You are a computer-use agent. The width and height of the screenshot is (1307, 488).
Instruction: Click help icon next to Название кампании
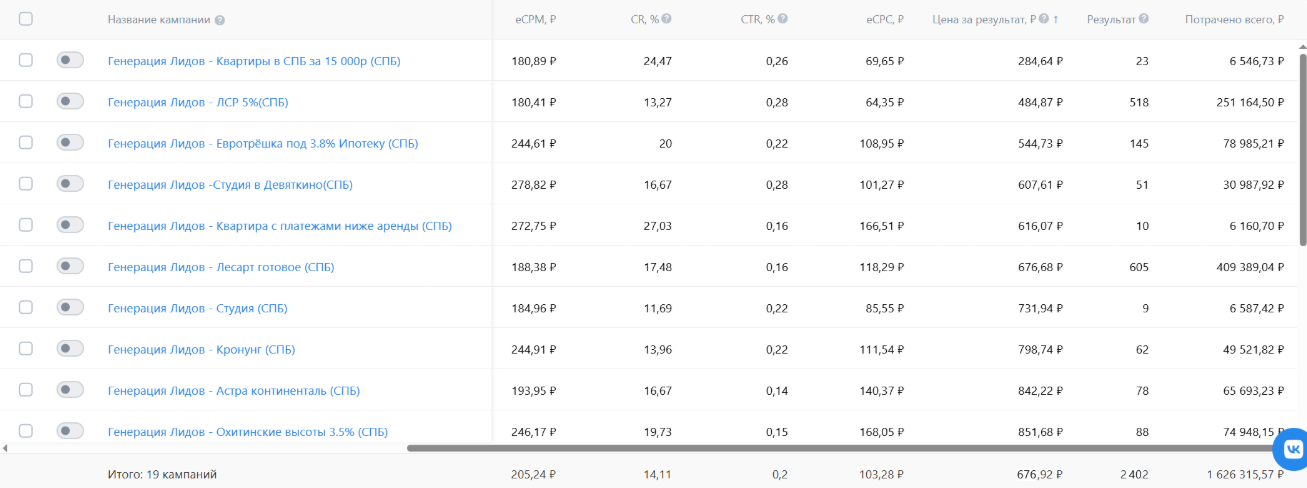click(220, 20)
